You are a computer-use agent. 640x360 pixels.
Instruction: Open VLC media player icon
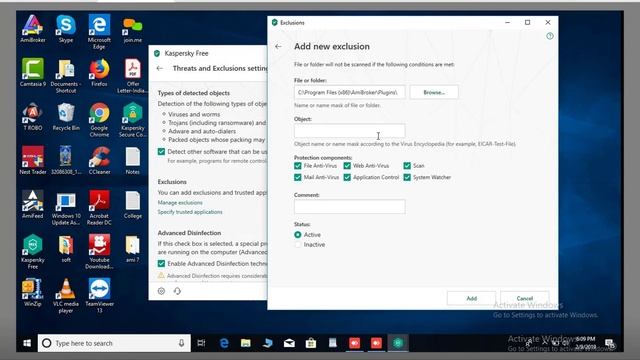click(66, 296)
